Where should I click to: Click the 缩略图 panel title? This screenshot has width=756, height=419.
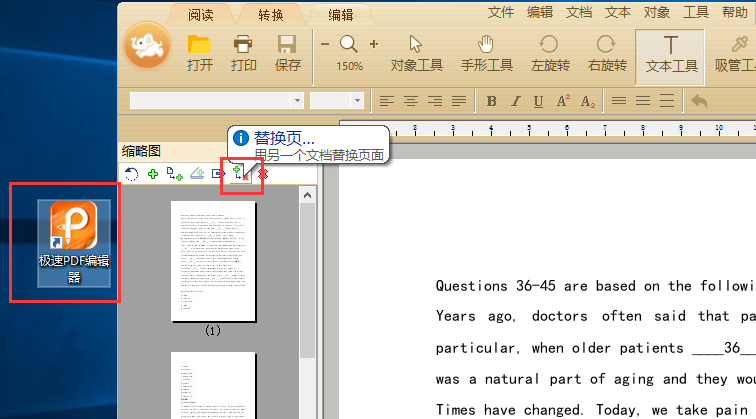tap(141, 151)
